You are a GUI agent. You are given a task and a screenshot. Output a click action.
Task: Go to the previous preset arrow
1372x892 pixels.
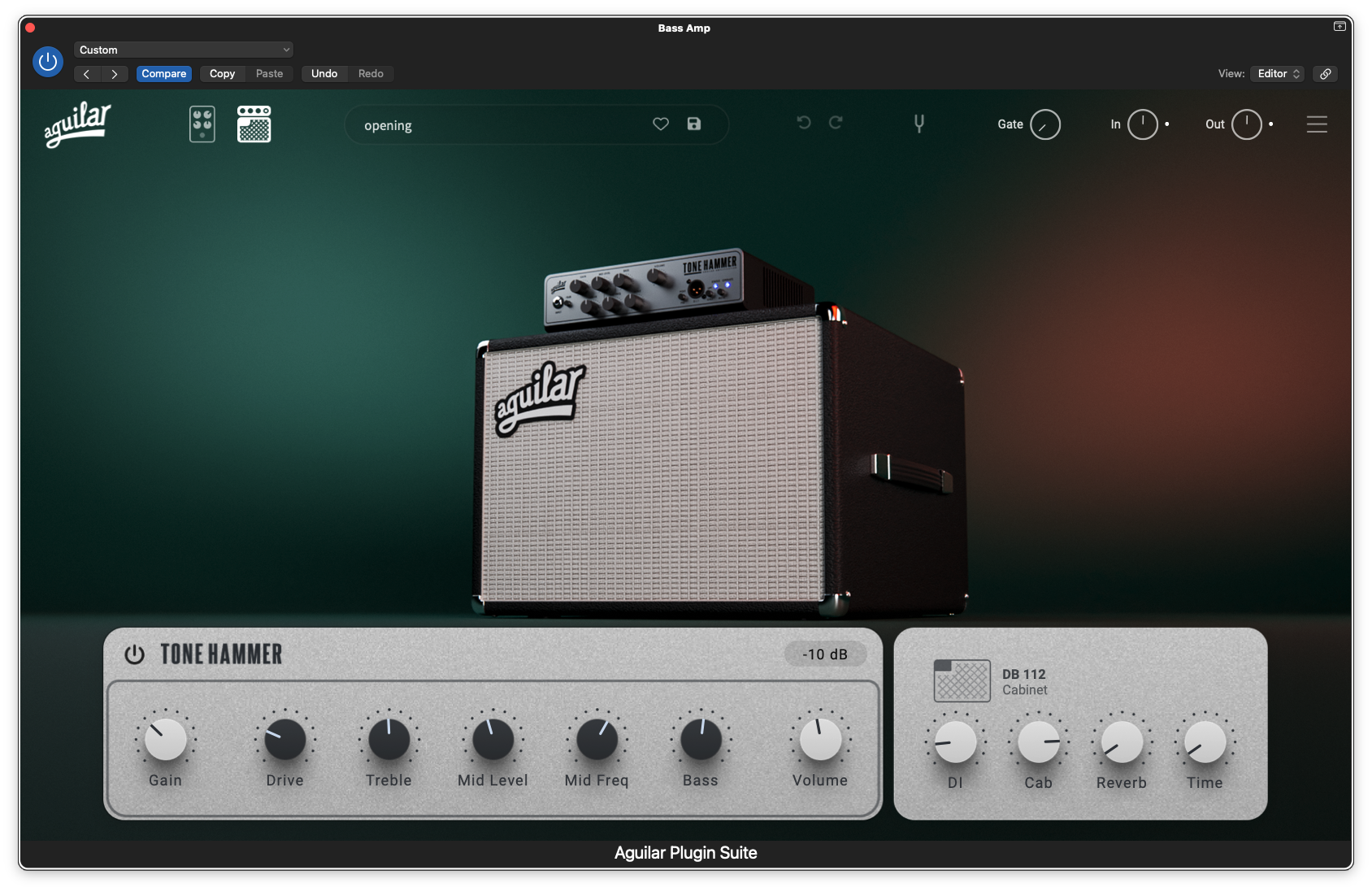coord(87,74)
